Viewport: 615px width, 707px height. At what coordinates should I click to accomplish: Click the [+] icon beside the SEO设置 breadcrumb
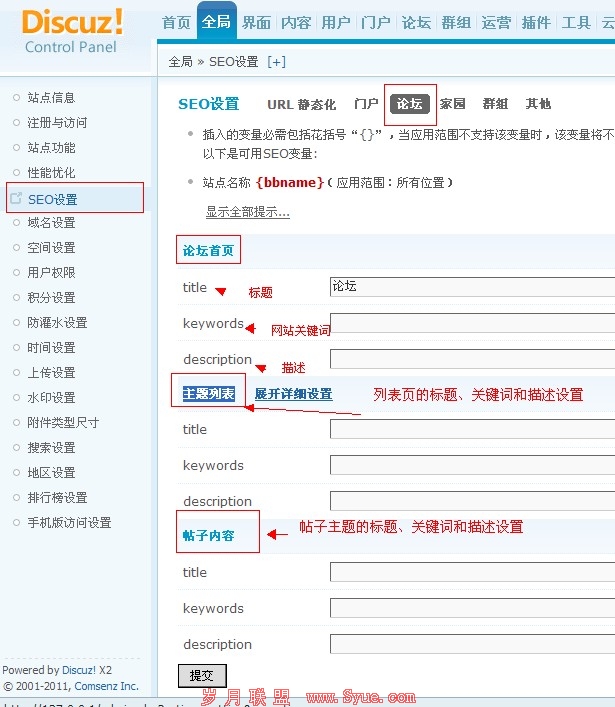pos(276,61)
